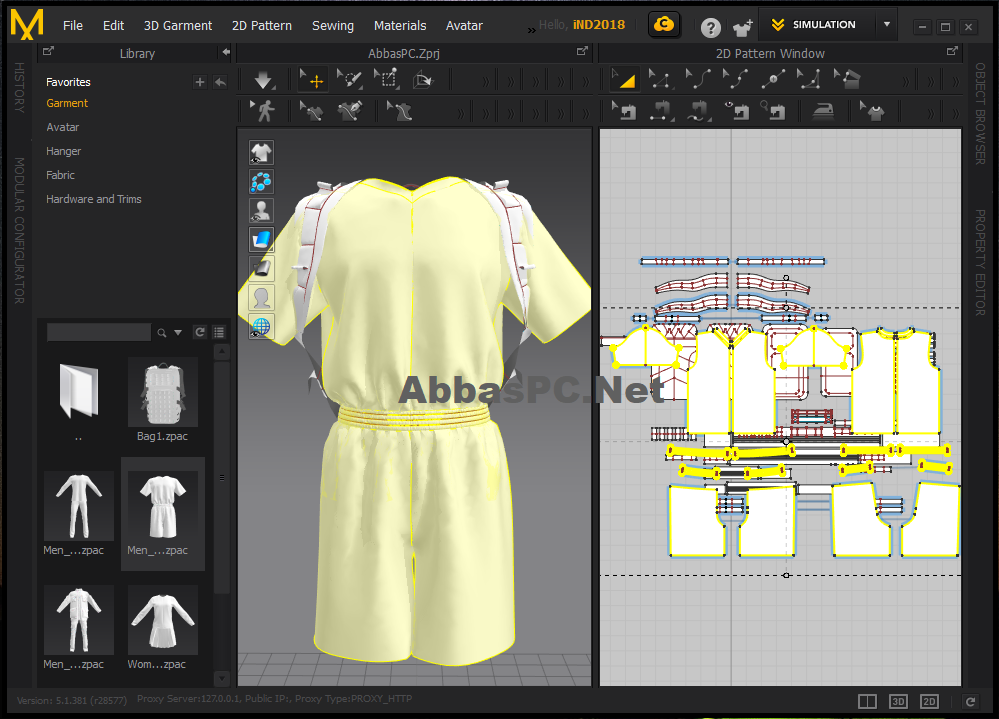Open the help question mark
The image size is (999, 719).
point(710,27)
